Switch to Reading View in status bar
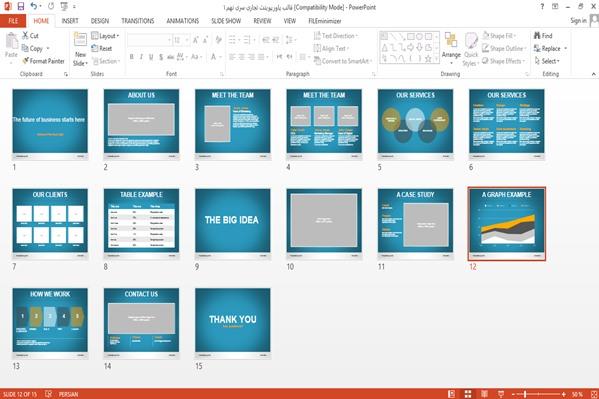 click(x=484, y=394)
